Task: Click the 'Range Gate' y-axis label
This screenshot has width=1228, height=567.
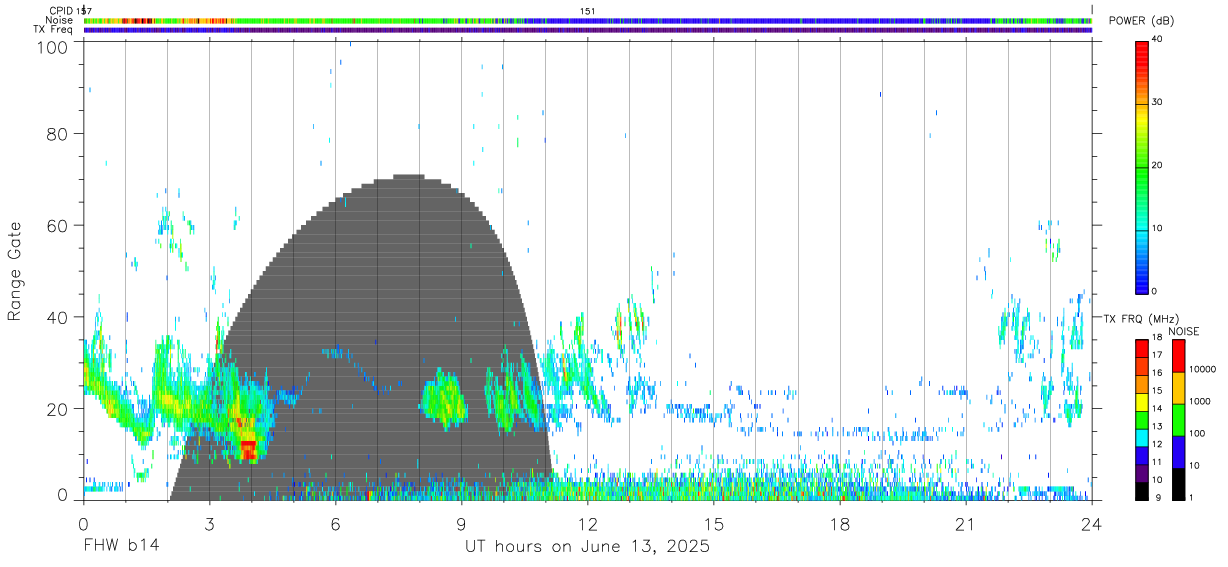Action: tap(15, 271)
